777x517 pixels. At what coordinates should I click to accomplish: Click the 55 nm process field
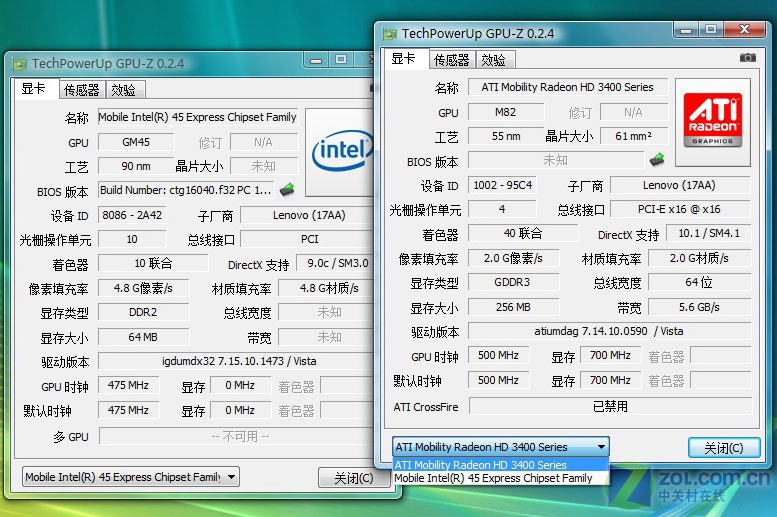tap(506, 136)
